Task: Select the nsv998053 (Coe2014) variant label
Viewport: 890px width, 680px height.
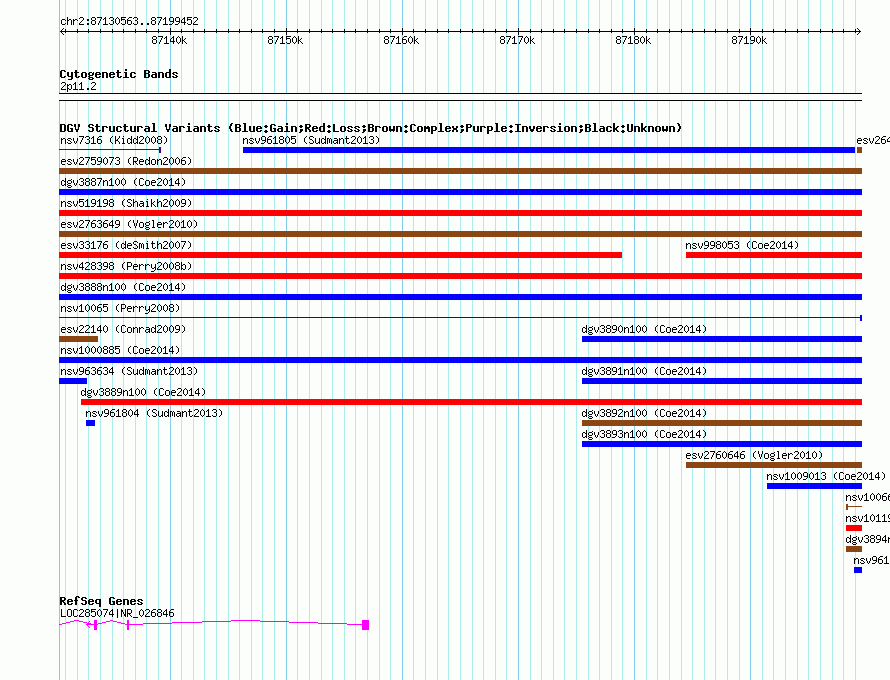Action: [742, 245]
